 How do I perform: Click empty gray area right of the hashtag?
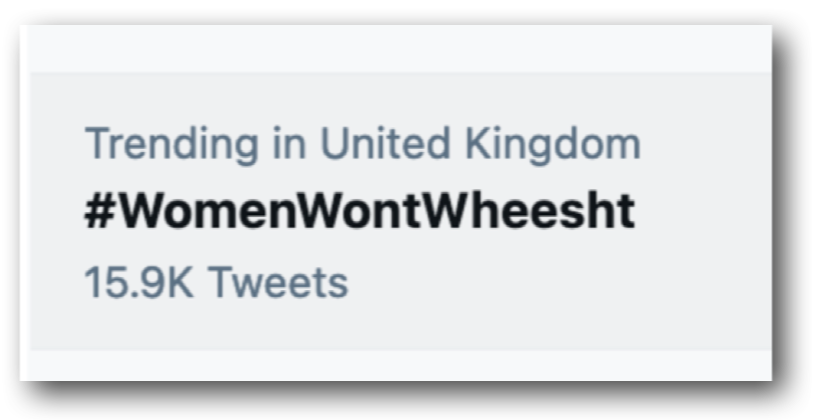tap(700, 213)
